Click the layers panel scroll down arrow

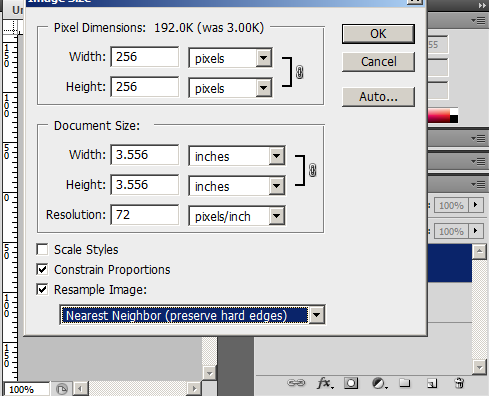[479, 367]
